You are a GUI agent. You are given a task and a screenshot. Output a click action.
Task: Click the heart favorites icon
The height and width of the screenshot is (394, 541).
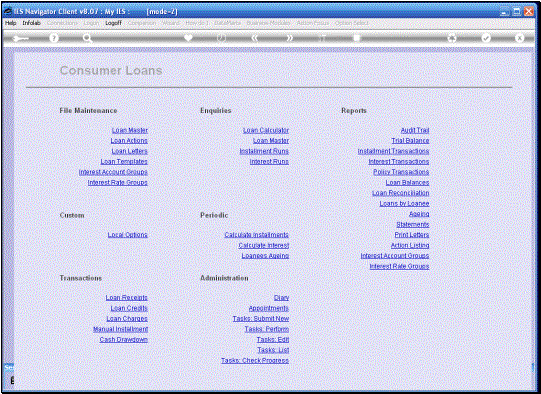[188, 38]
